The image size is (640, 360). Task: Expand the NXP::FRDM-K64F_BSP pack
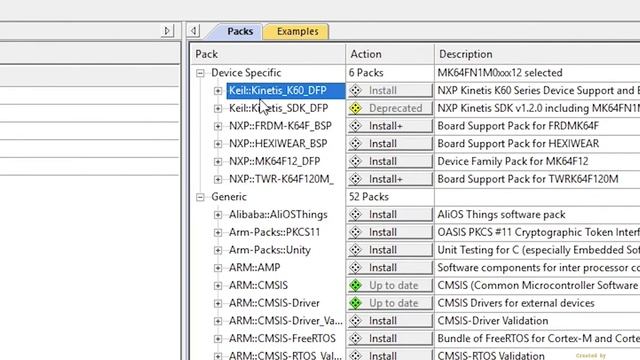[218, 126]
